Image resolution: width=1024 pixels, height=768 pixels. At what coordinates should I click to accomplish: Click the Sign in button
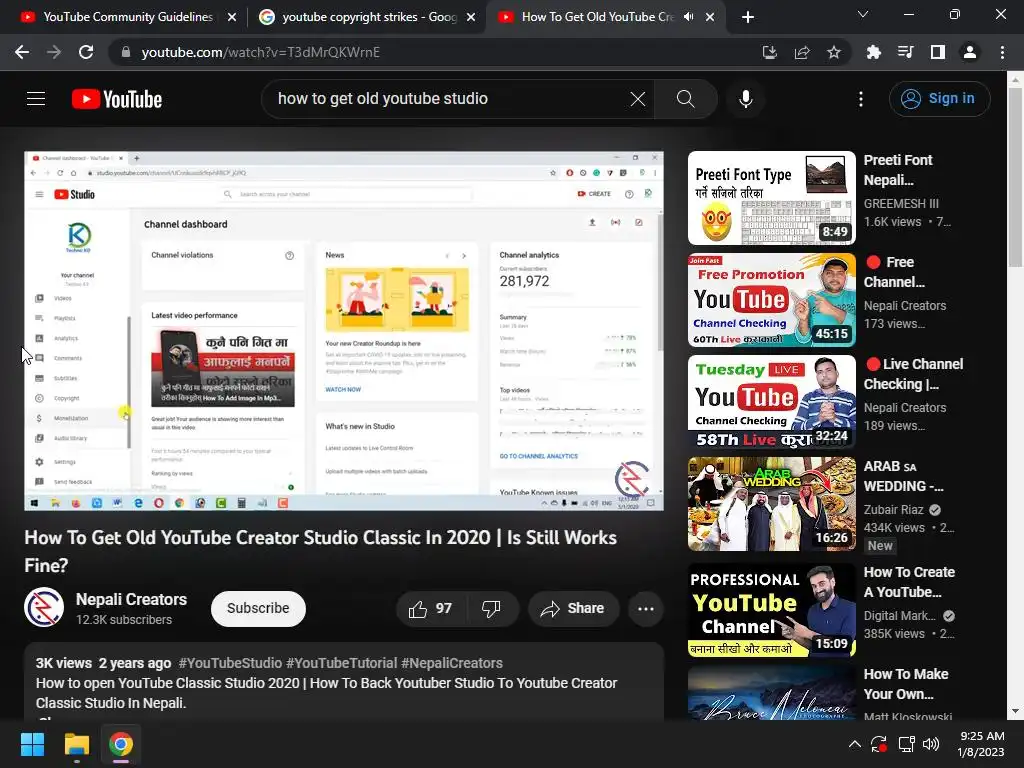[x=939, y=99]
